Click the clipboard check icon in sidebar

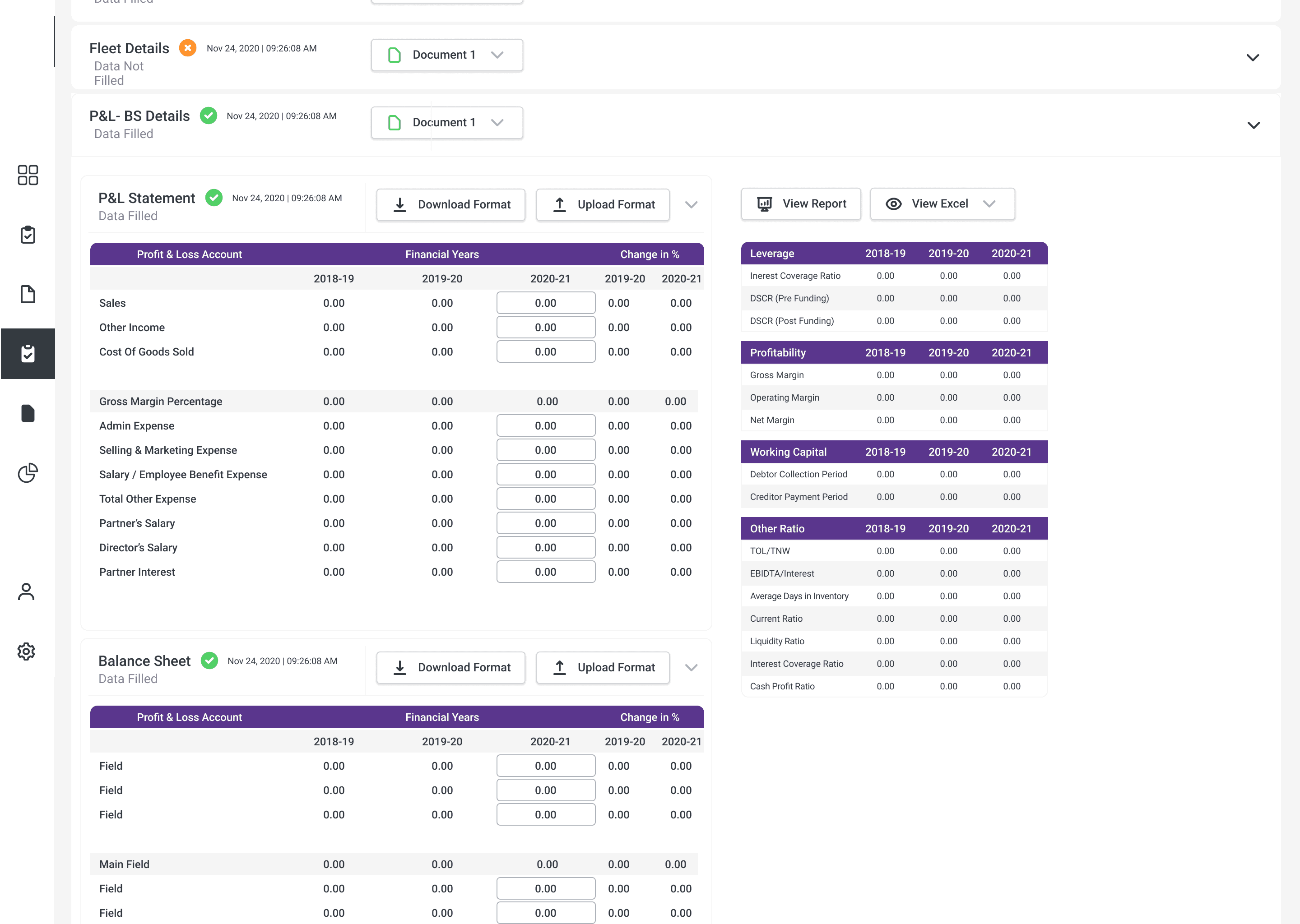[28, 235]
